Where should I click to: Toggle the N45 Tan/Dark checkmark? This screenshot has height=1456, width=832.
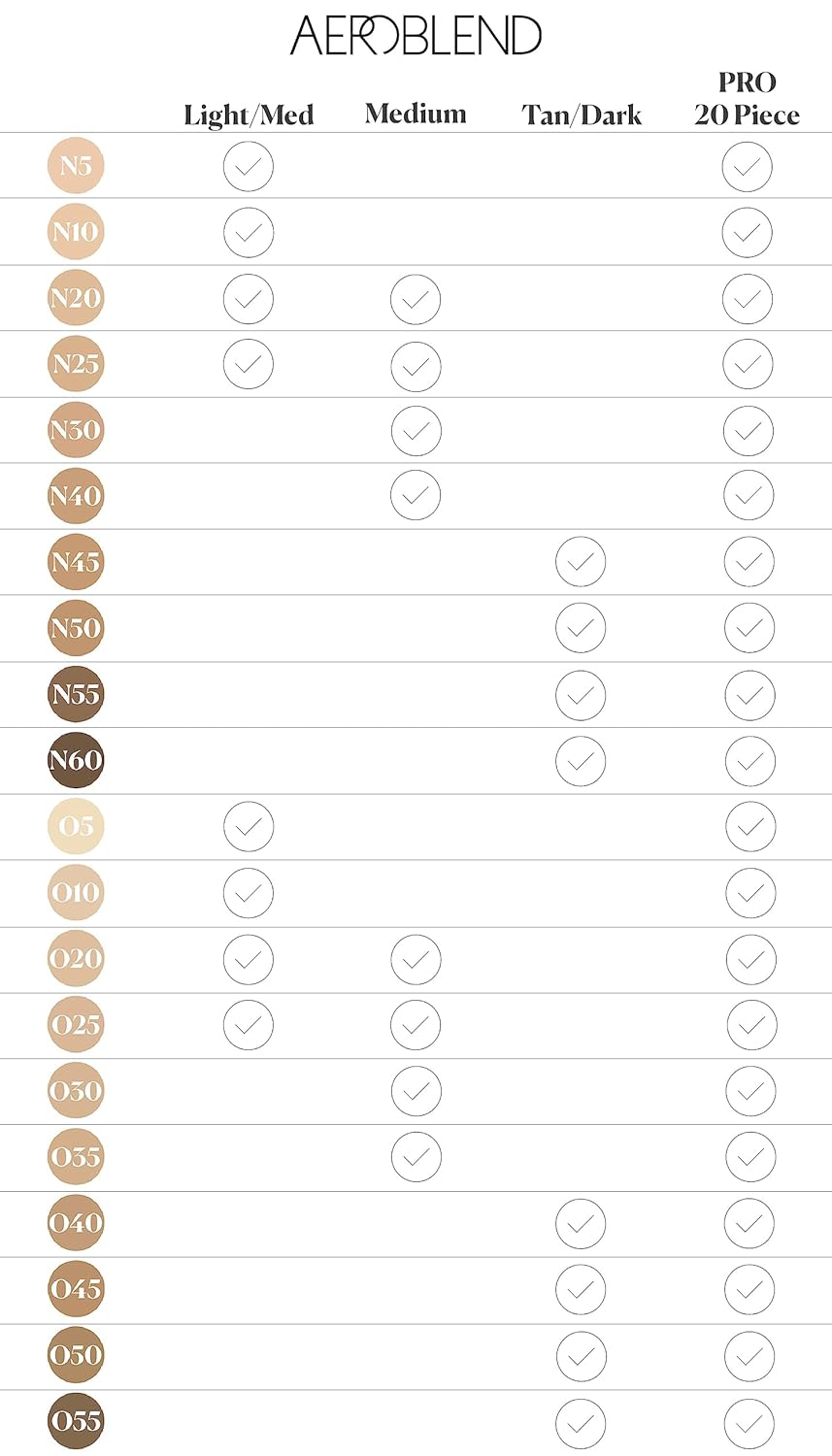pyautogui.click(x=581, y=562)
